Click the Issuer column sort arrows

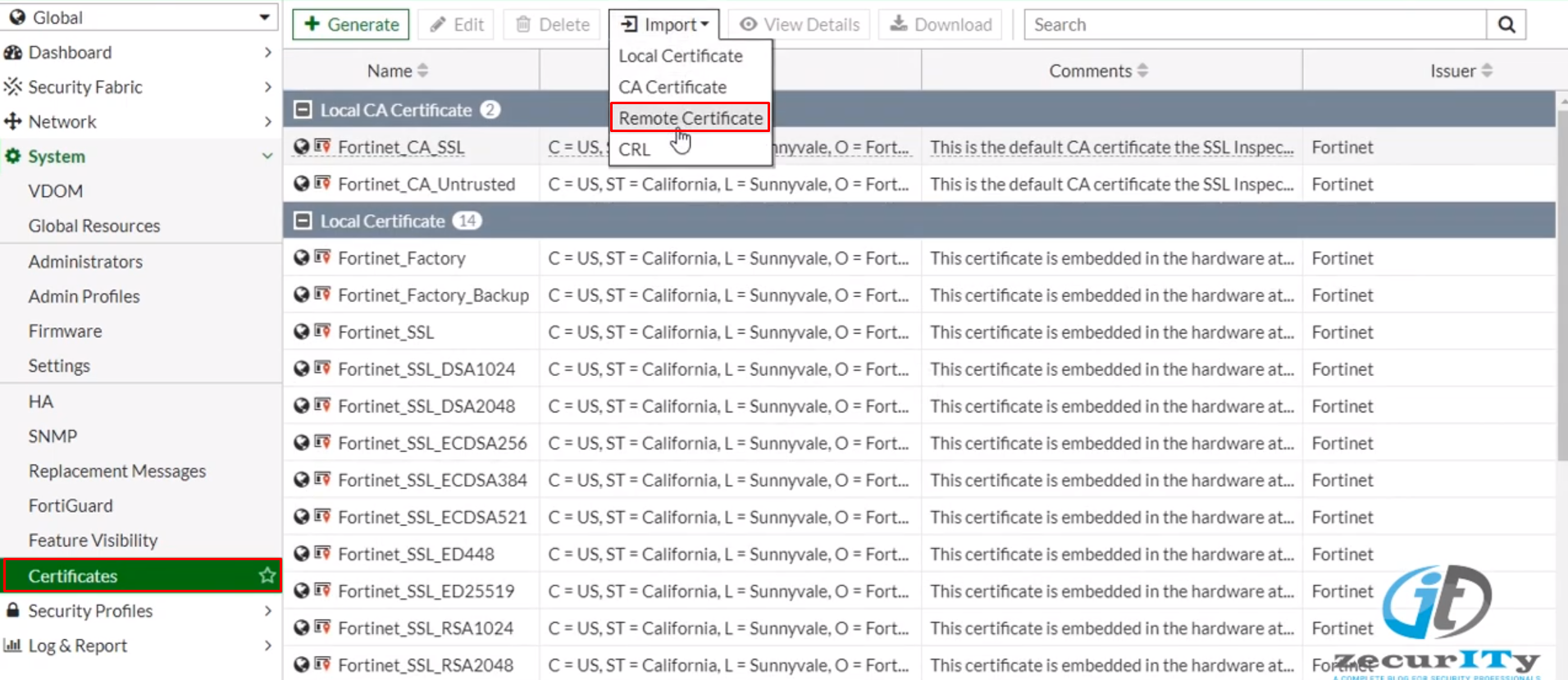(1487, 71)
